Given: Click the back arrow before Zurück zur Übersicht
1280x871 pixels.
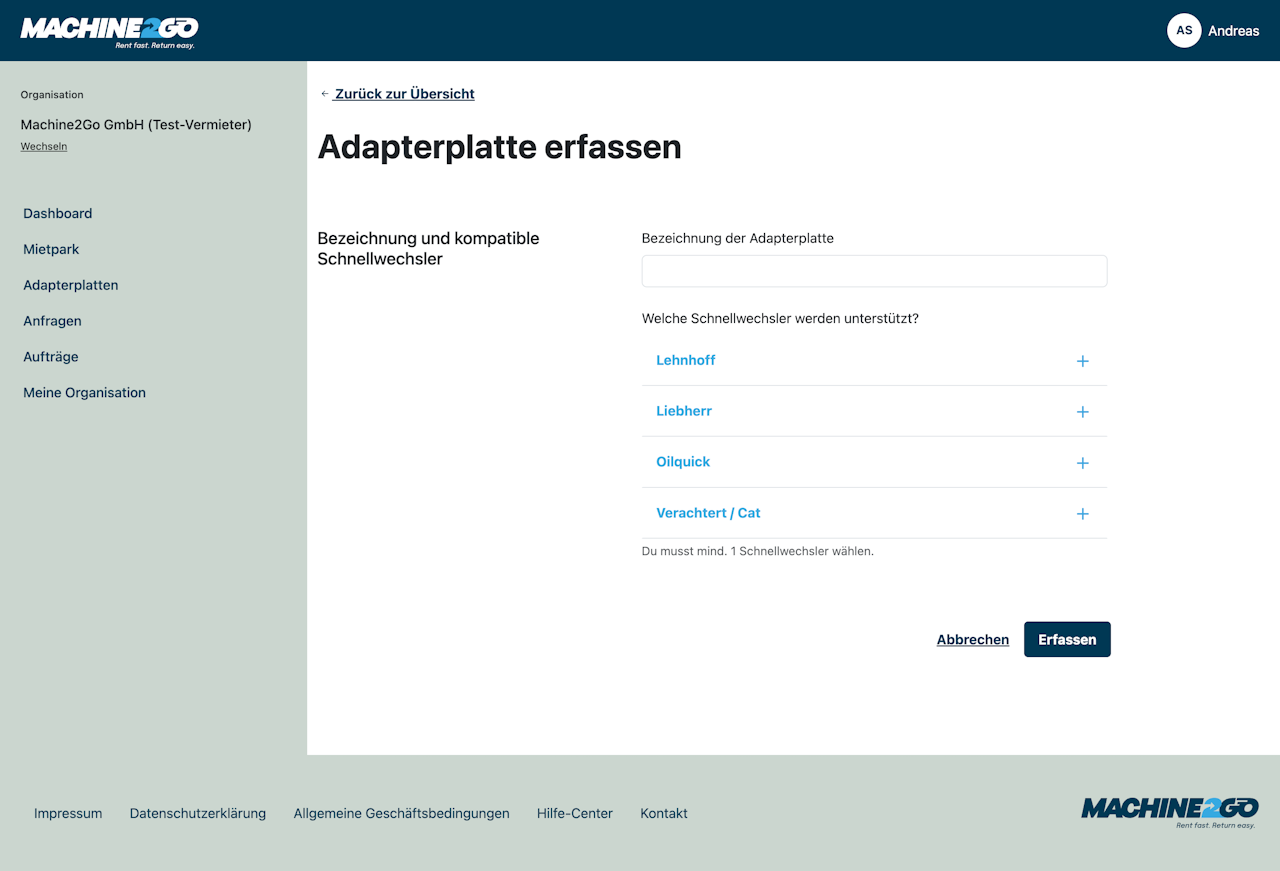Looking at the screenshot, I should (324, 94).
